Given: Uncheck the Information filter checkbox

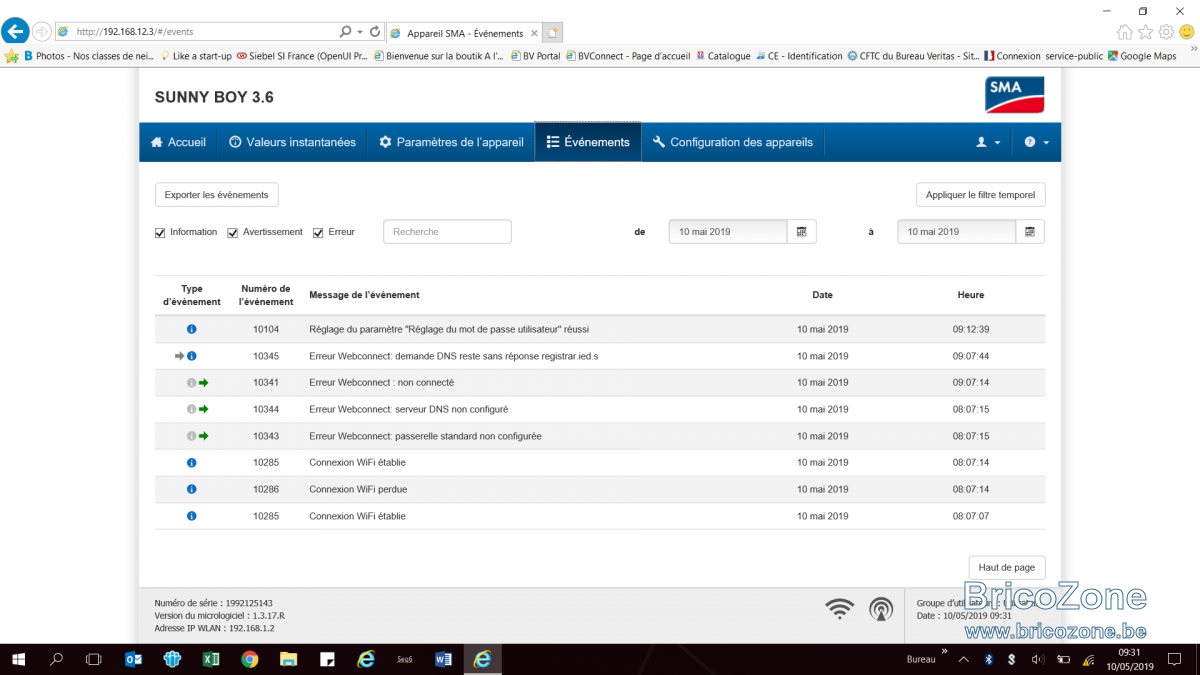Looking at the screenshot, I should click(x=160, y=233).
